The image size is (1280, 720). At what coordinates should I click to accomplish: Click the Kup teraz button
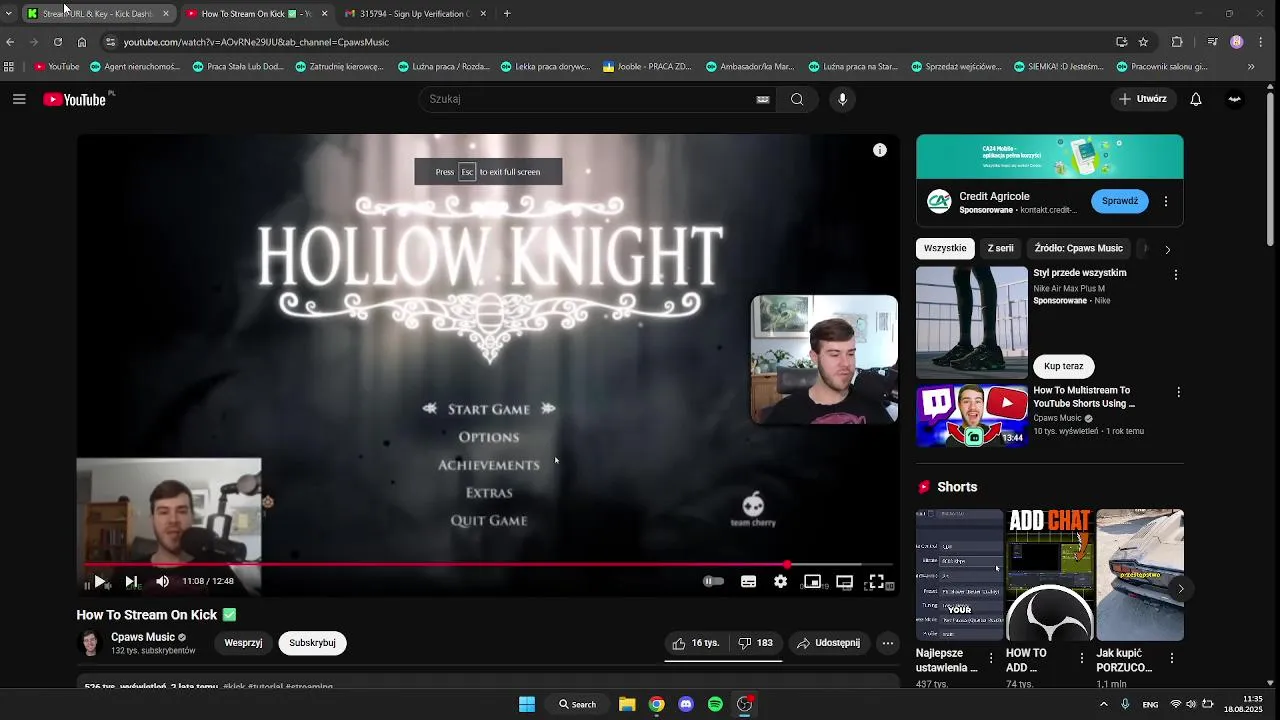click(x=1063, y=366)
